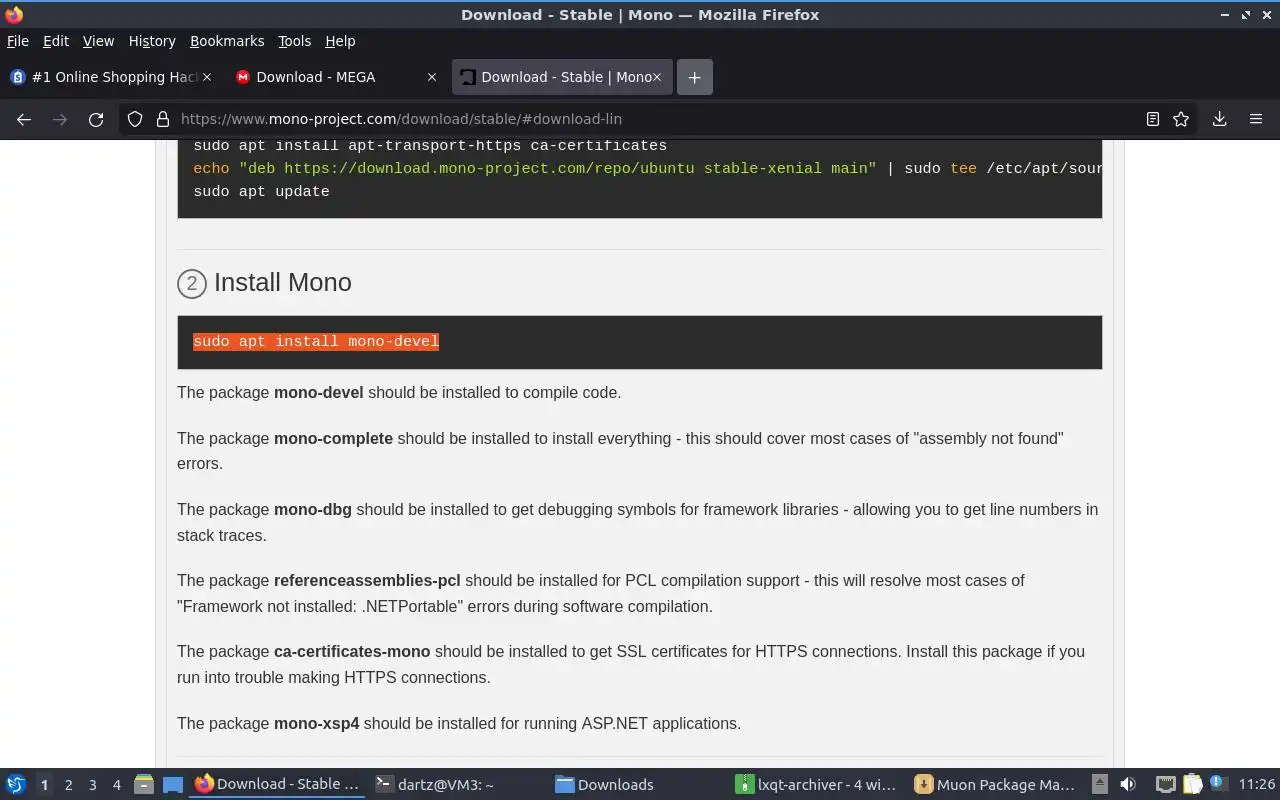
Task: Close the Online Shopping Hack tab
Action: coord(208,77)
